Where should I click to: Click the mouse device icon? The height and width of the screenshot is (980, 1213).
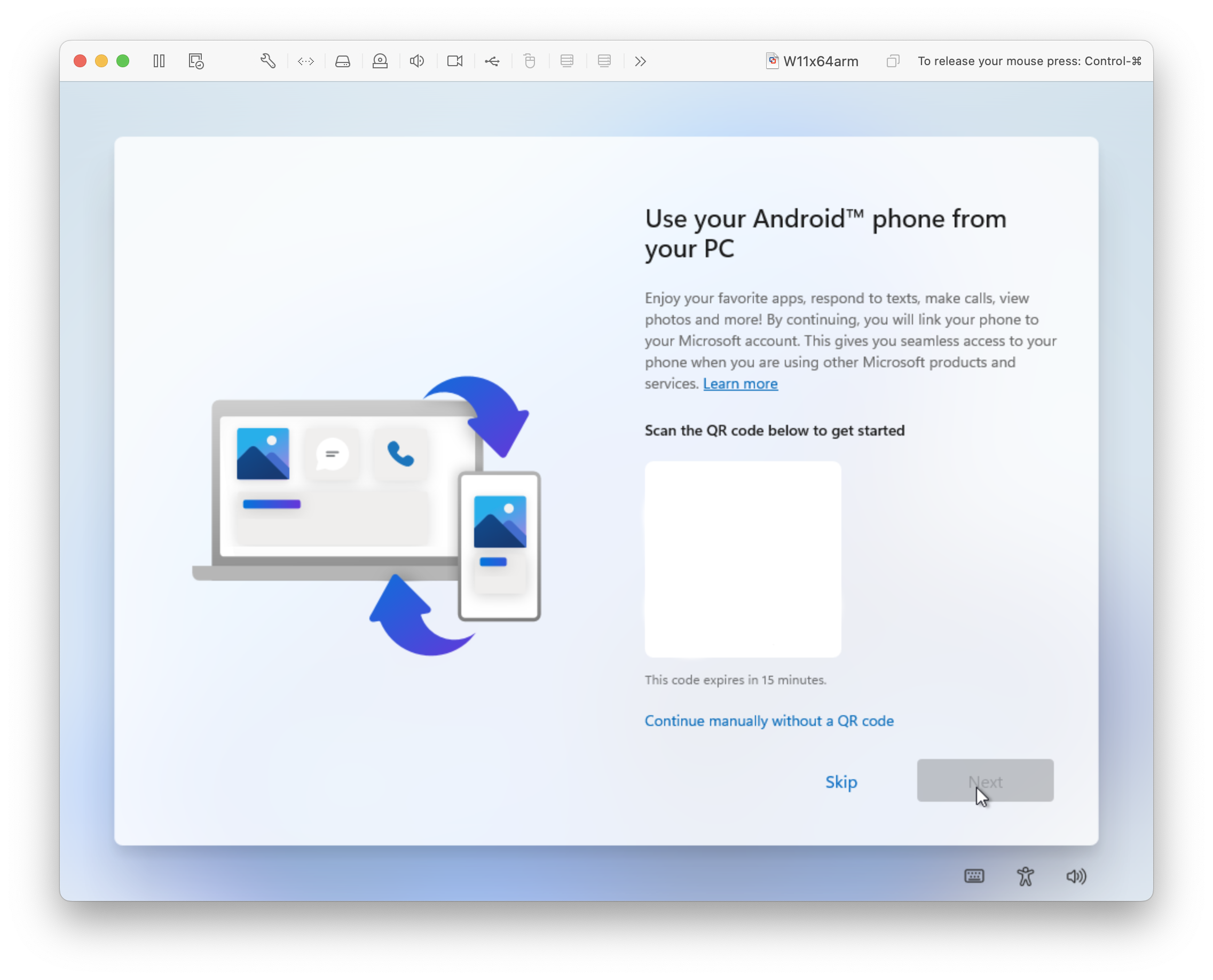[x=529, y=61]
